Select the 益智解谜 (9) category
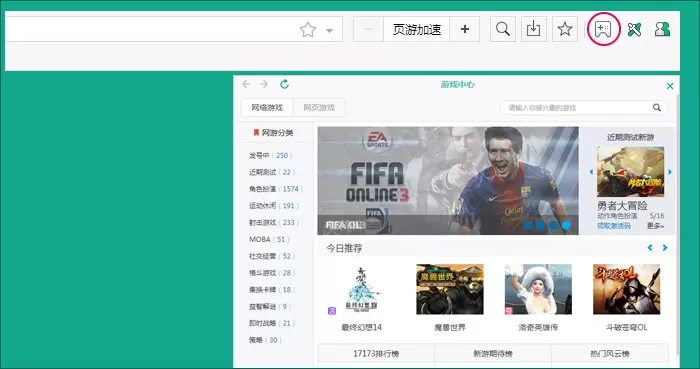Viewport: 700px width, 369px height. tap(270, 307)
